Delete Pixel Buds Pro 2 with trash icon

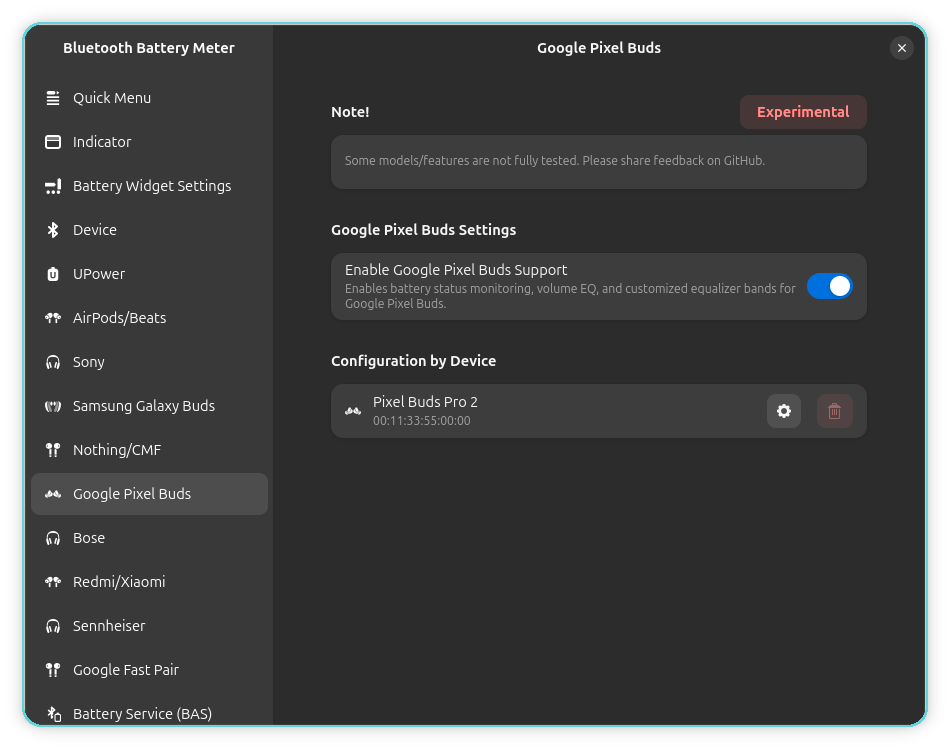[x=834, y=411]
